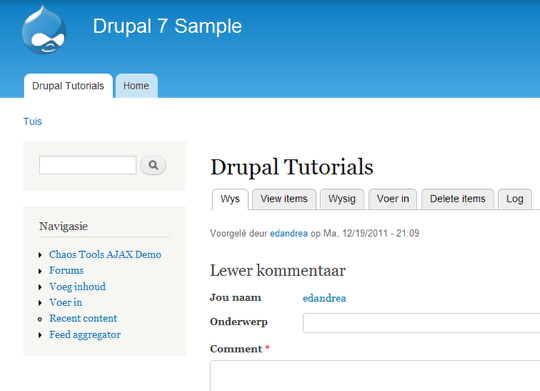This screenshot has width=540, height=391.
Task: Open the Drupal 7 Sample site title
Action: [x=167, y=26]
